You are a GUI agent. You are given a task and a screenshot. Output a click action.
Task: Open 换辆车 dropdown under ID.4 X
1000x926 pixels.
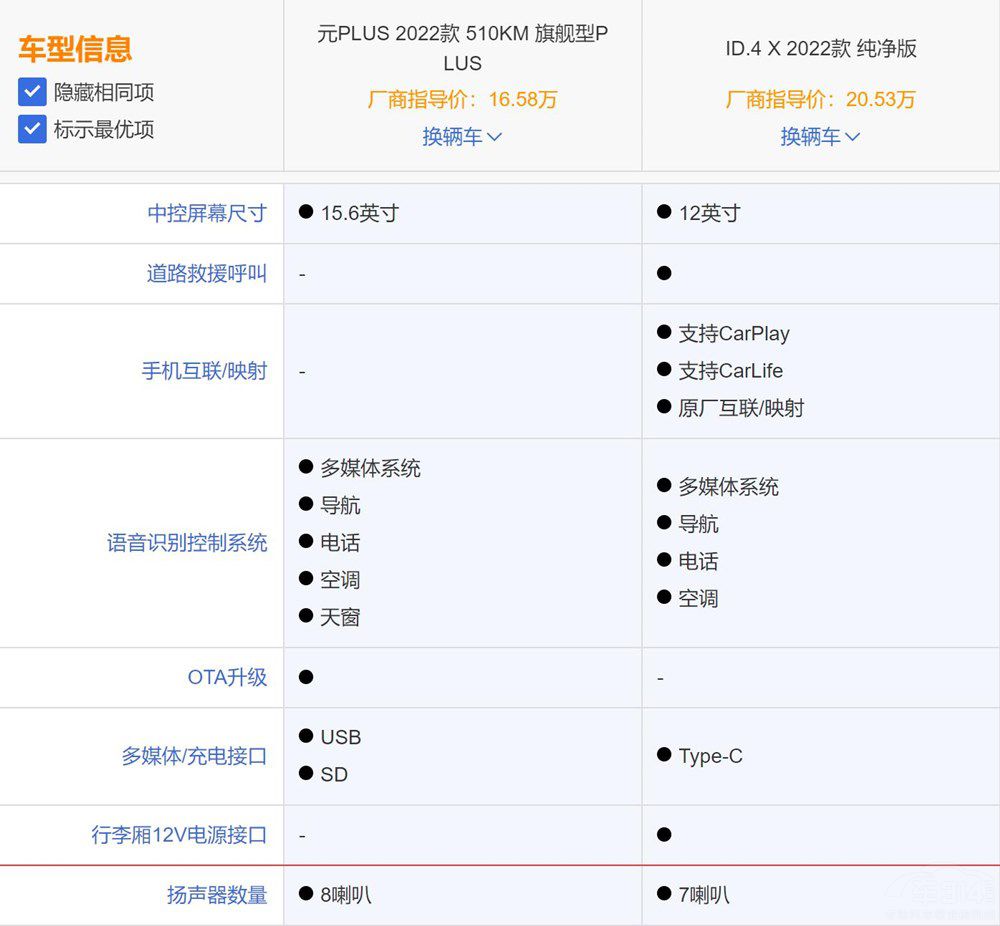pos(820,137)
